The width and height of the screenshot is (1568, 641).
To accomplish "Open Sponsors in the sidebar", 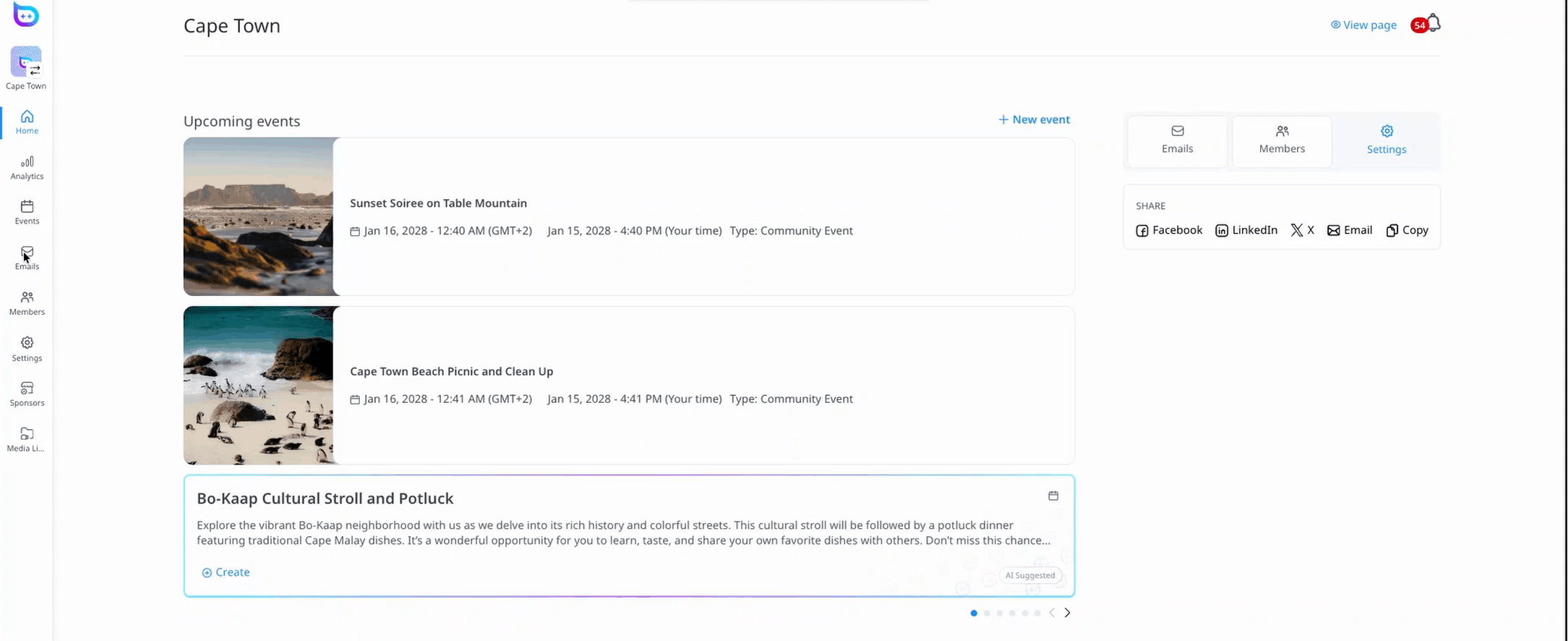I will click(x=27, y=394).
